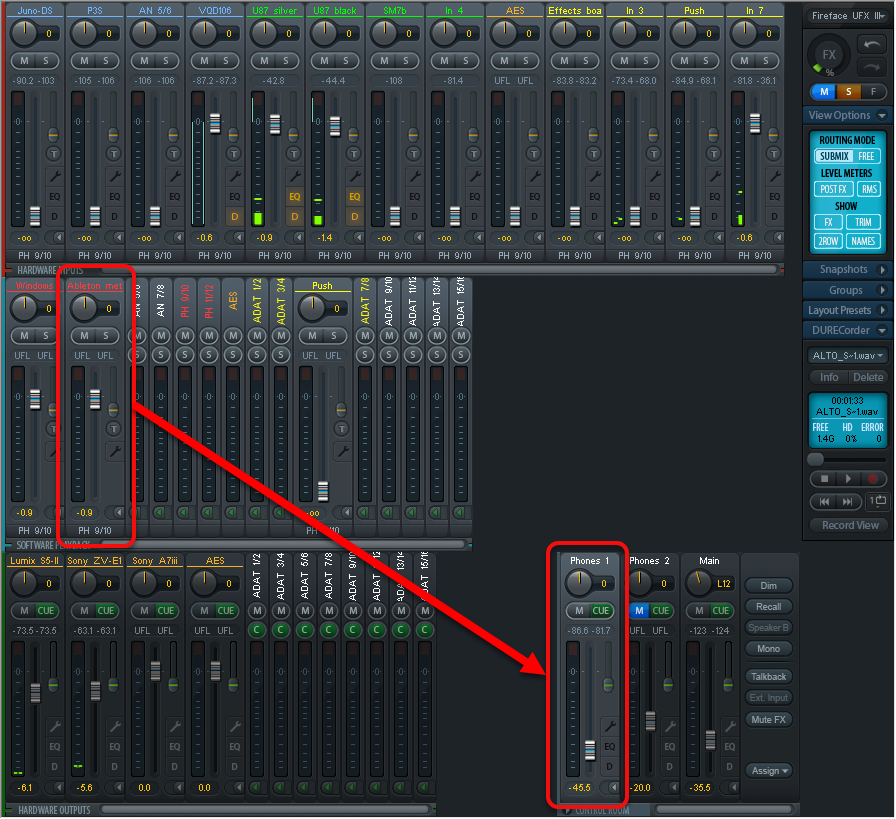Click the T trim icon on P3S channel
The width and height of the screenshot is (896, 819).
114,154
